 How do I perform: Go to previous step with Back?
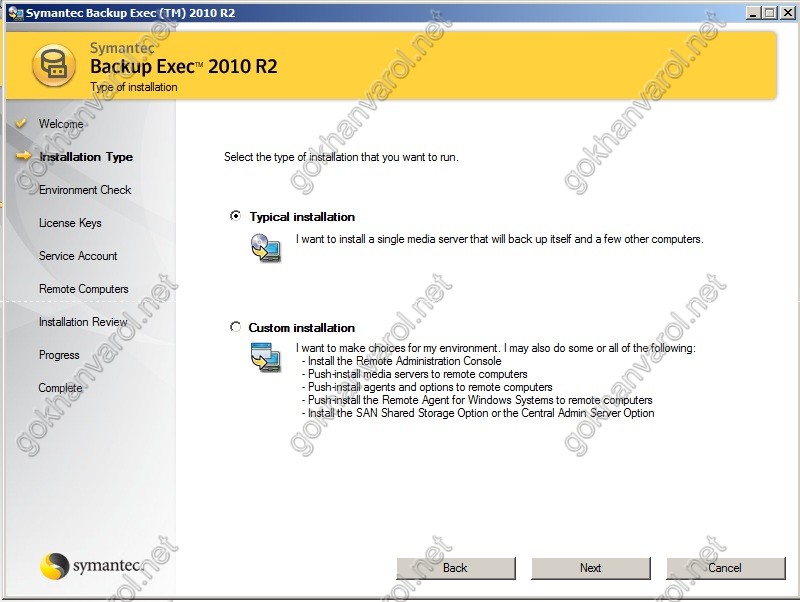tap(455, 568)
